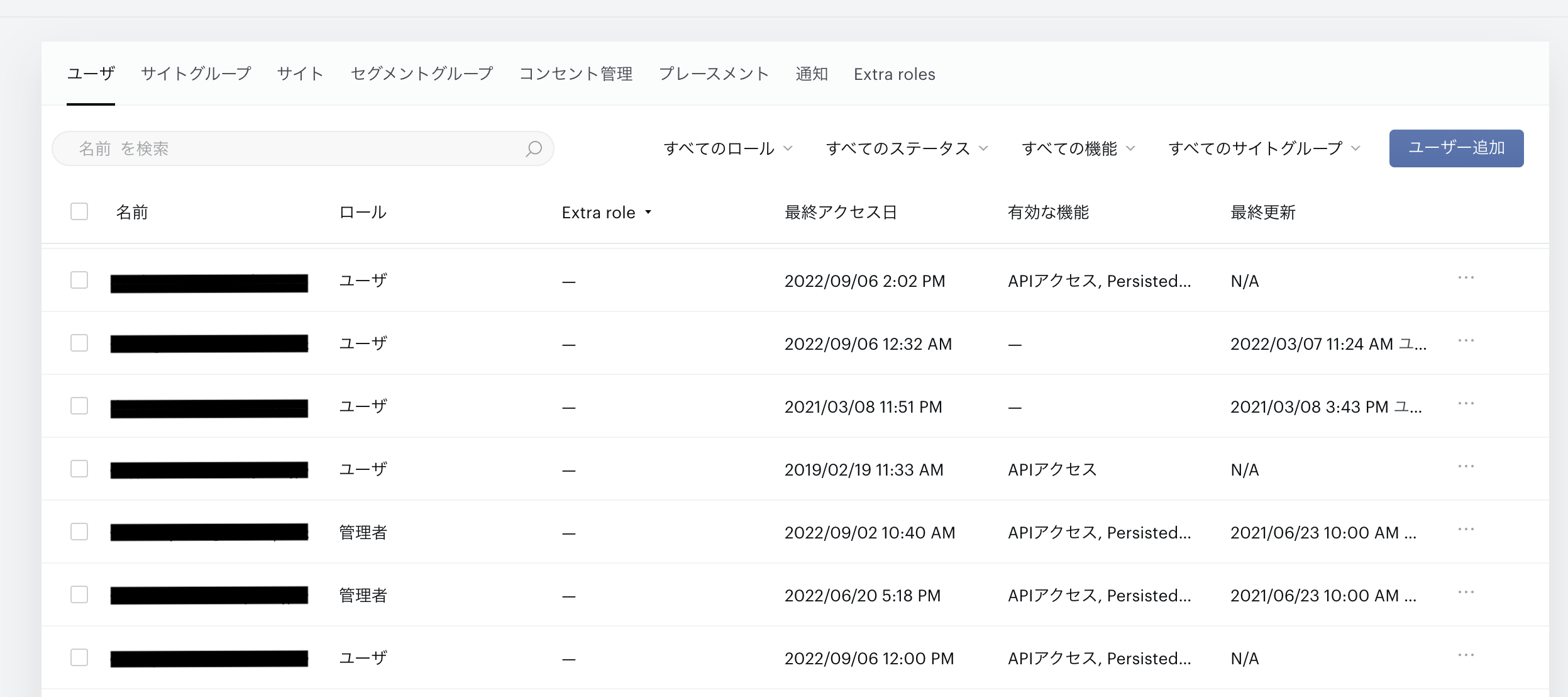This screenshot has width=1568, height=697.
Task: Switch to the Extra roles tab
Action: coord(895,74)
